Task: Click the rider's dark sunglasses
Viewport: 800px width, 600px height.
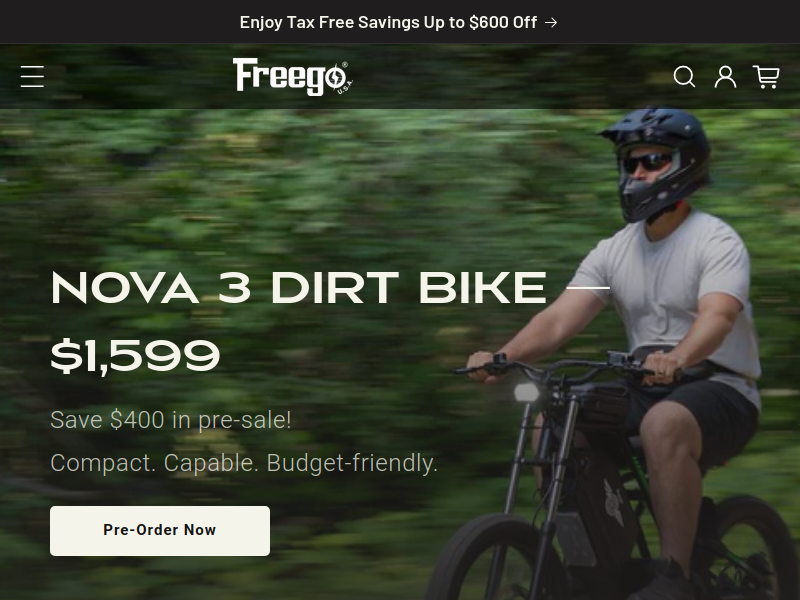Action: point(647,163)
